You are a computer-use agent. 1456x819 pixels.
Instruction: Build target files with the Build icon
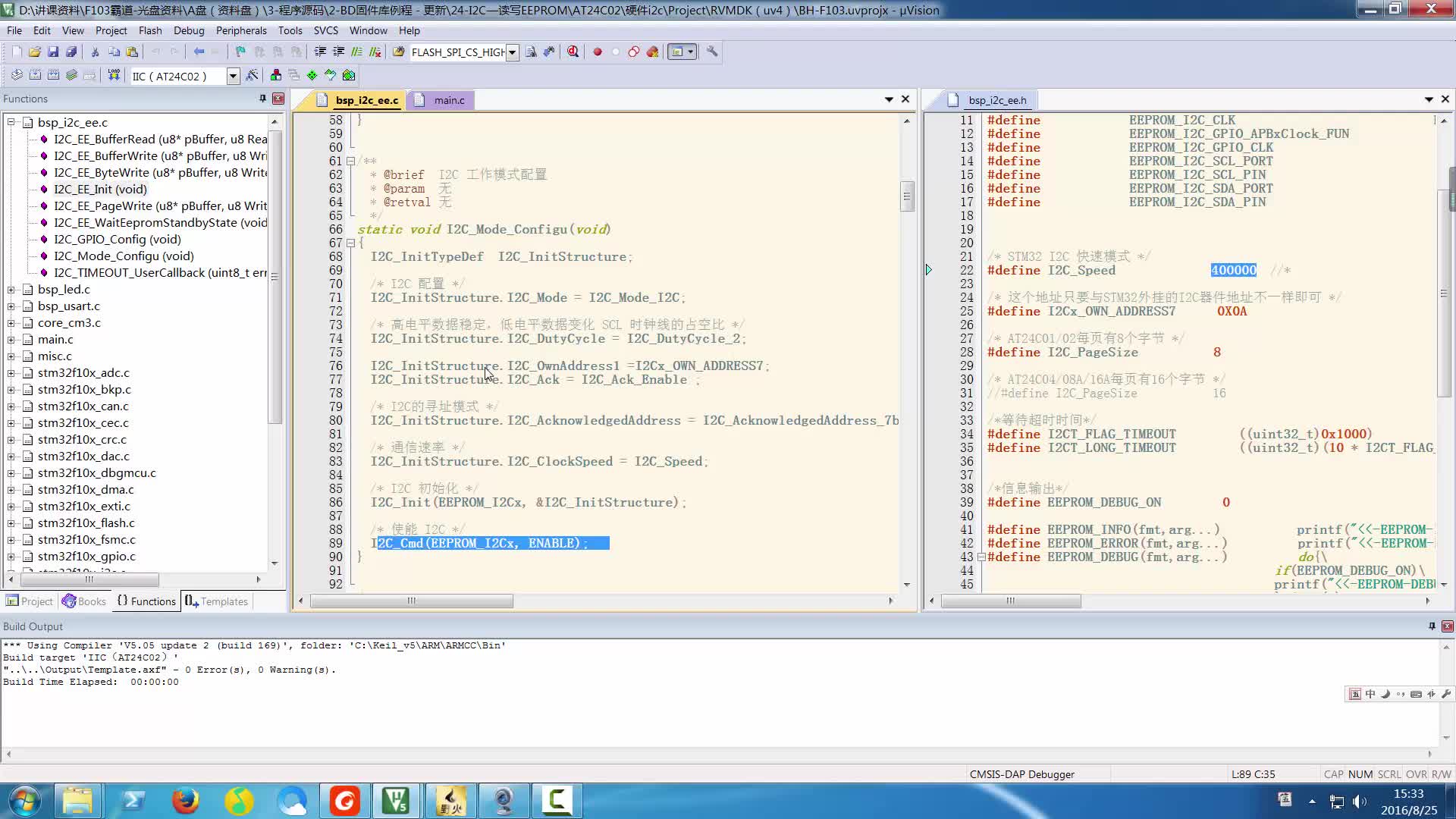click(35, 75)
